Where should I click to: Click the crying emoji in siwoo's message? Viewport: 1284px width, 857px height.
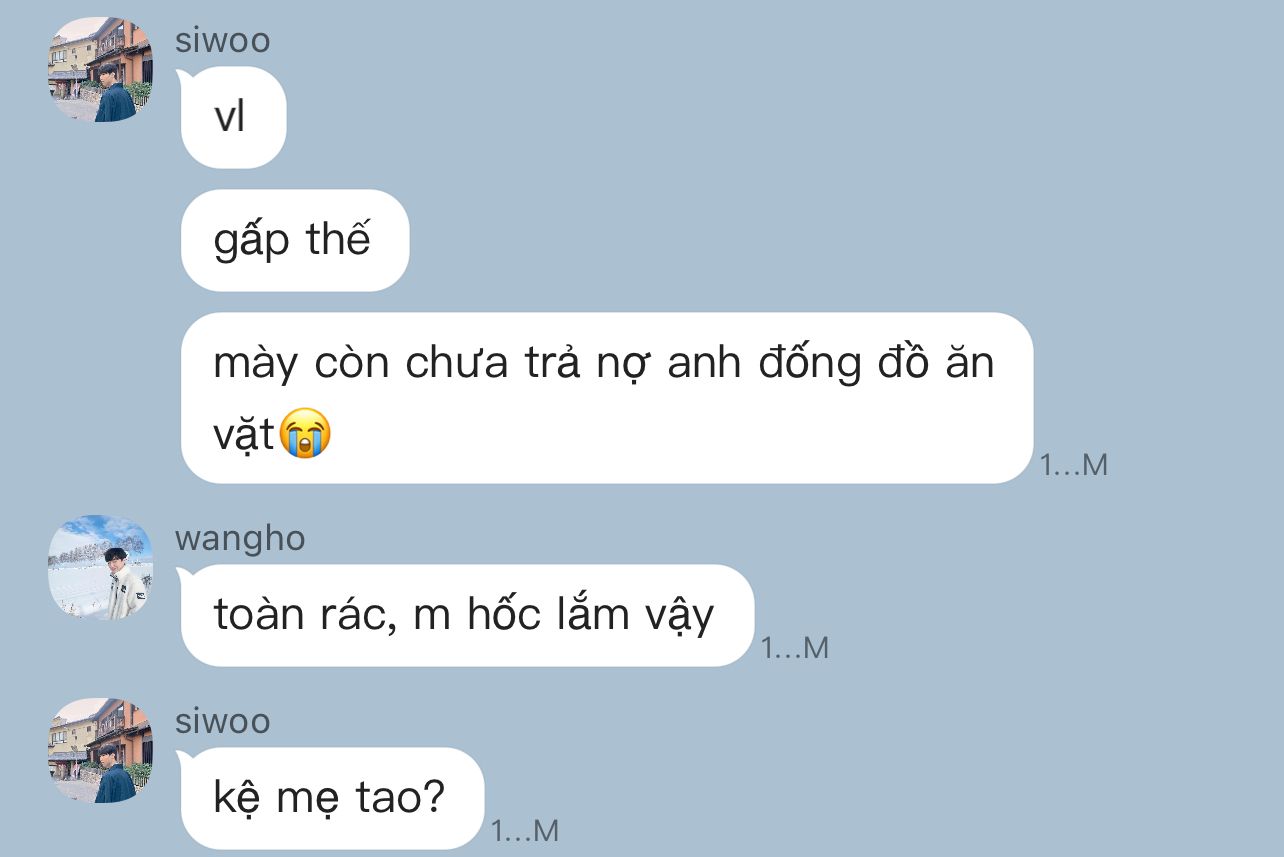pos(304,434)
